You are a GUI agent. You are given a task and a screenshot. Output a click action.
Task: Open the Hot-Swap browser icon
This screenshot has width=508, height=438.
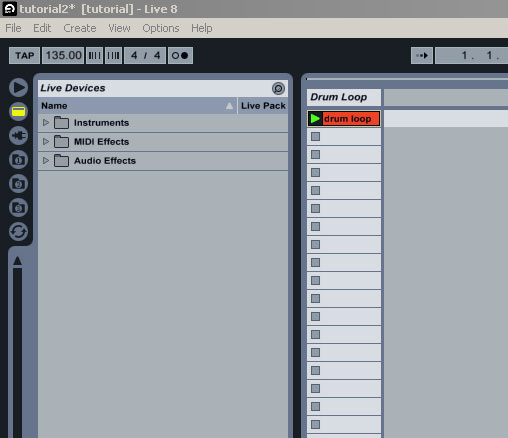point(19,232)
